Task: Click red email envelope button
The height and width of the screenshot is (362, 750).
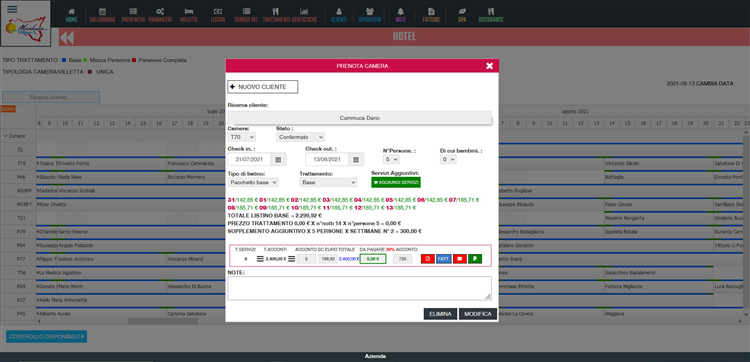Action: pos(460,259)
